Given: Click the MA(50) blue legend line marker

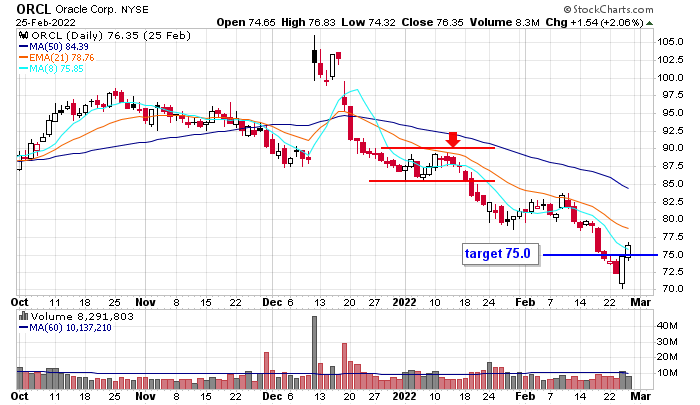Looking at the screenshot, I should coord(24,44).
